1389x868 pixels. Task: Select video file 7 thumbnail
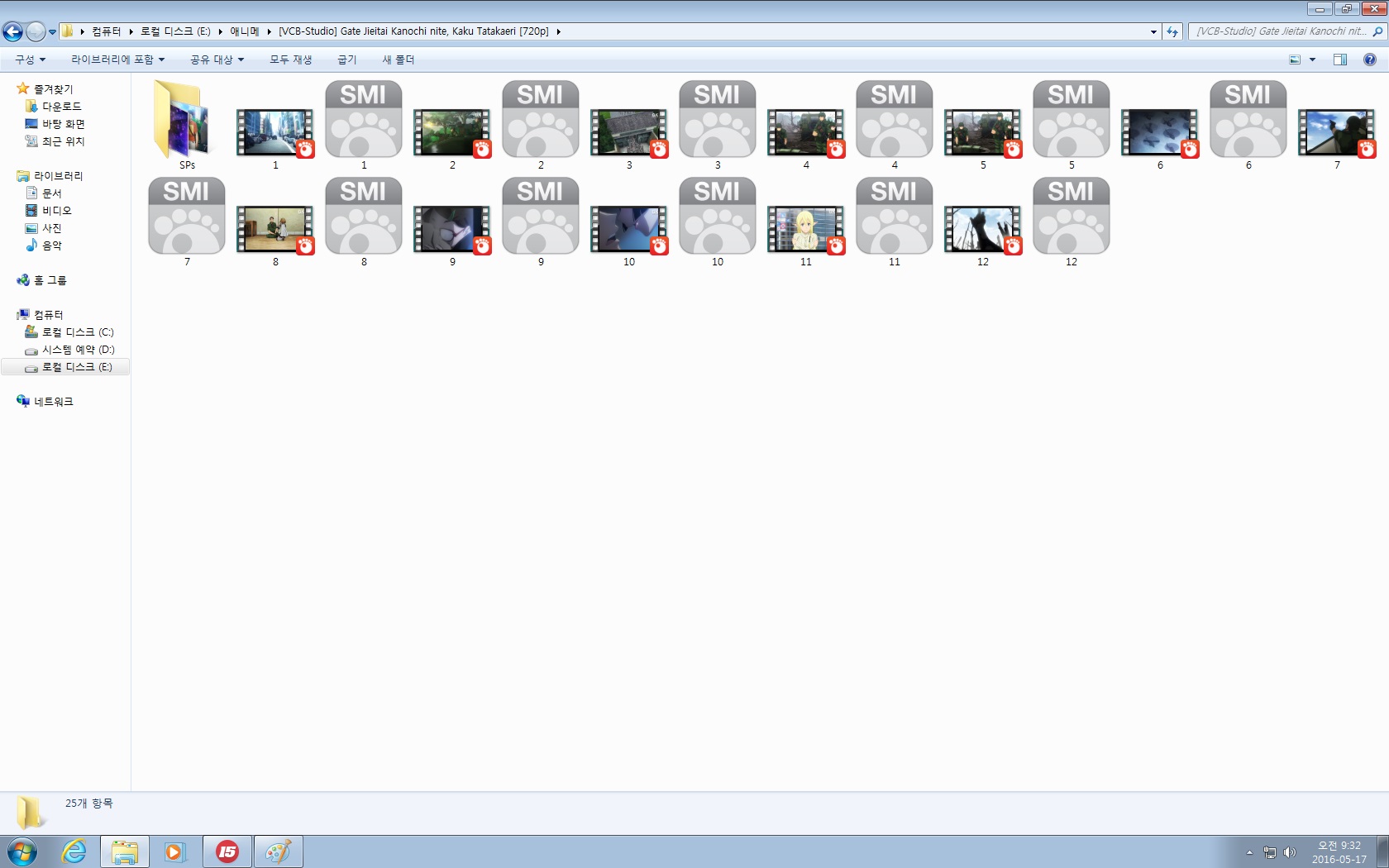point(1337,133)
